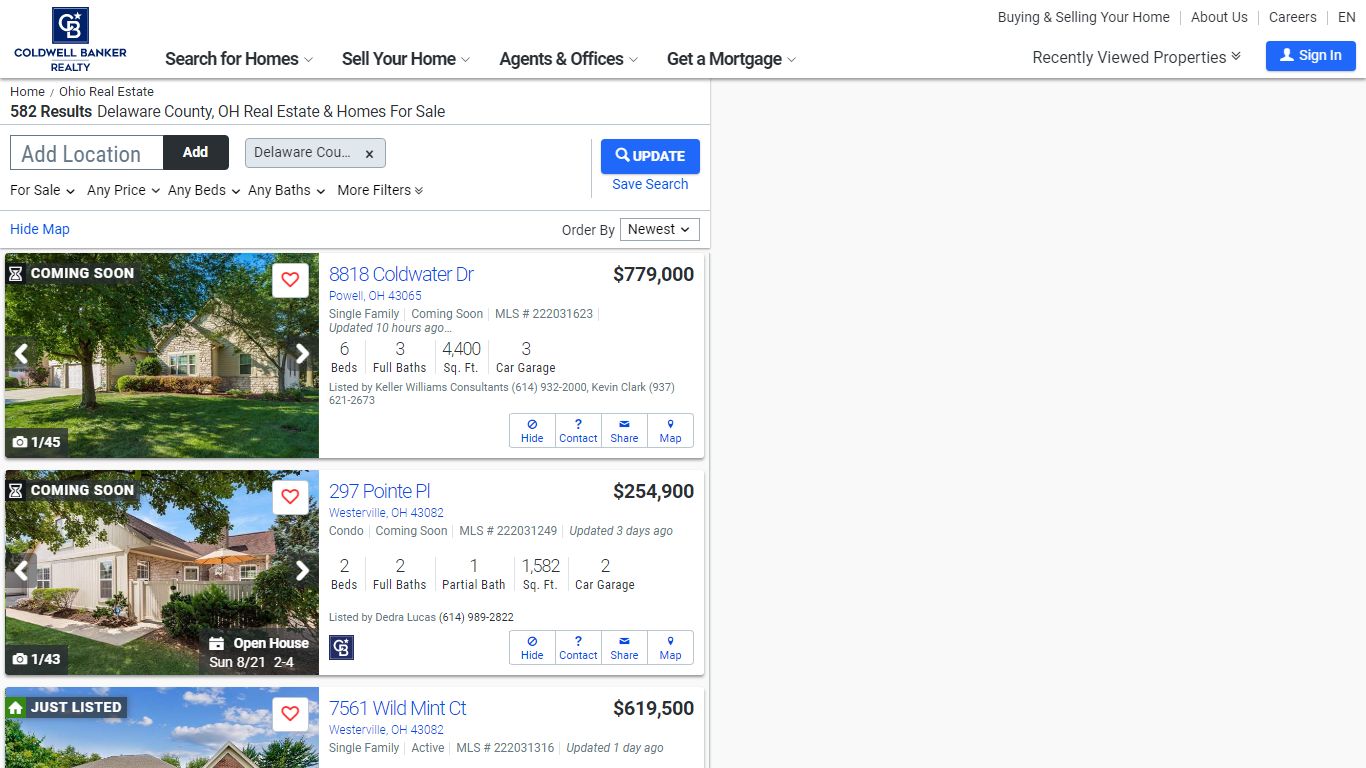Open the 297 Pointe Pl listing title
1366x768 pixels.
[380, 491]
